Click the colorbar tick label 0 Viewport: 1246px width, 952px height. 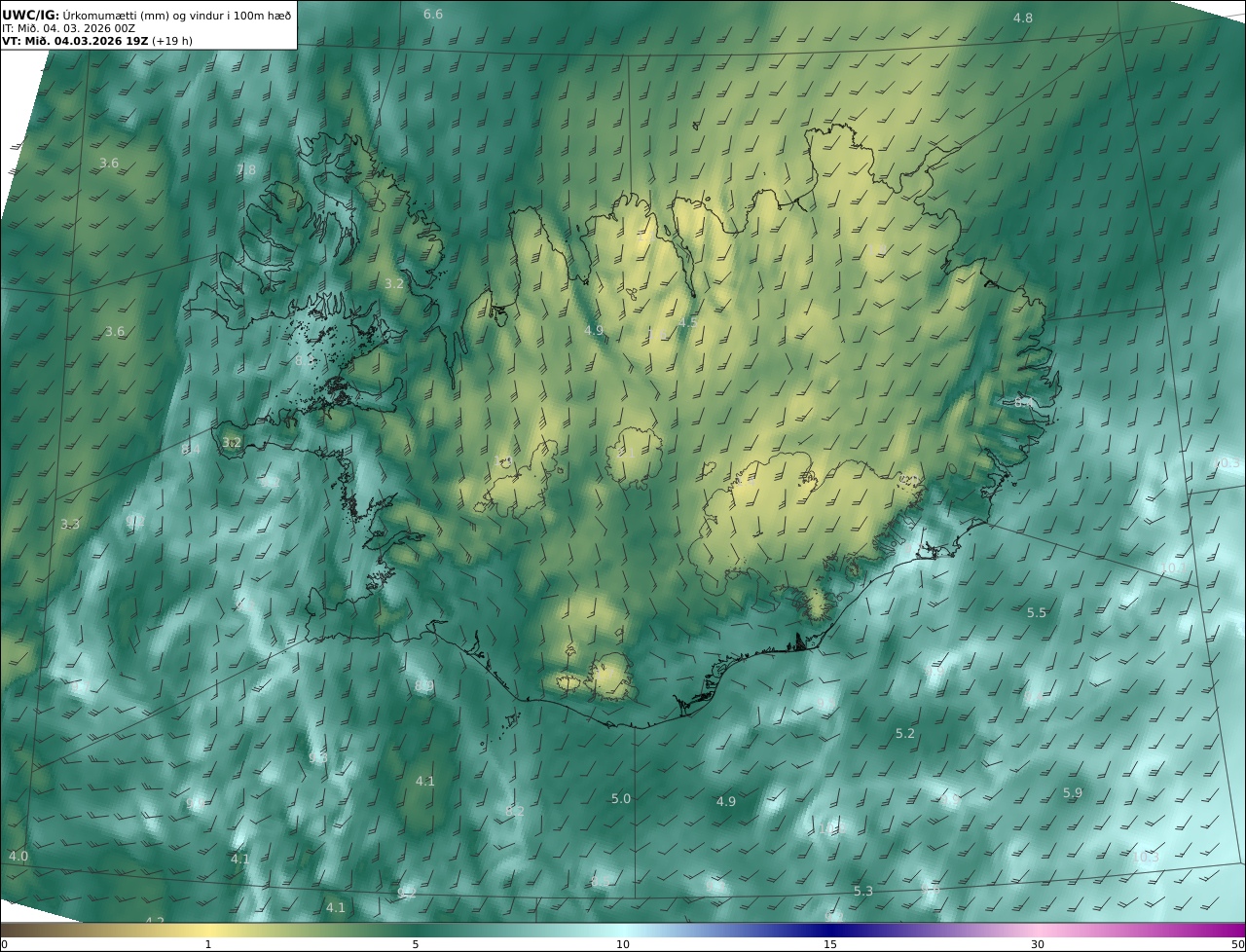[4, 944]
